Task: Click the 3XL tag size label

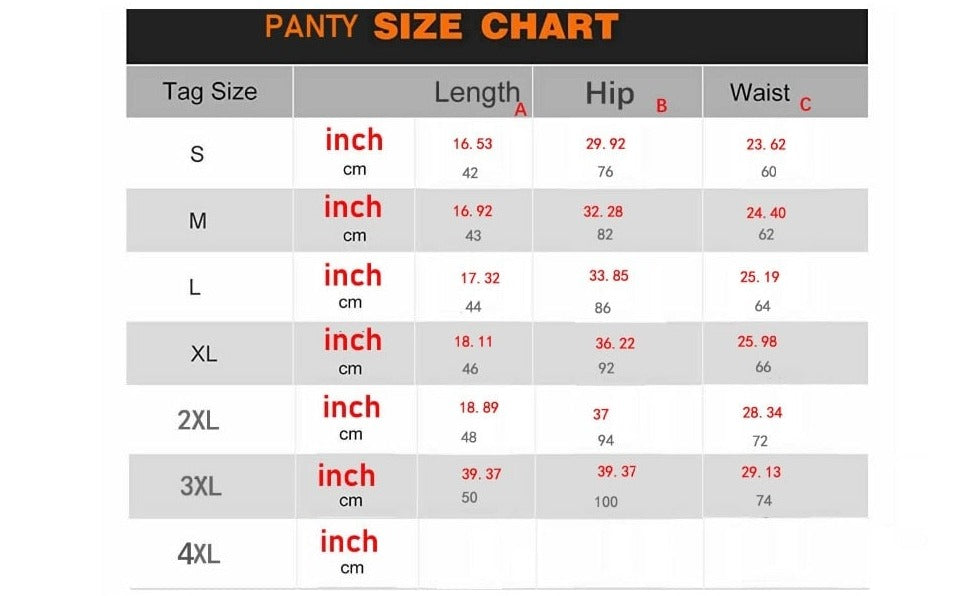Action: pos(200,487)
